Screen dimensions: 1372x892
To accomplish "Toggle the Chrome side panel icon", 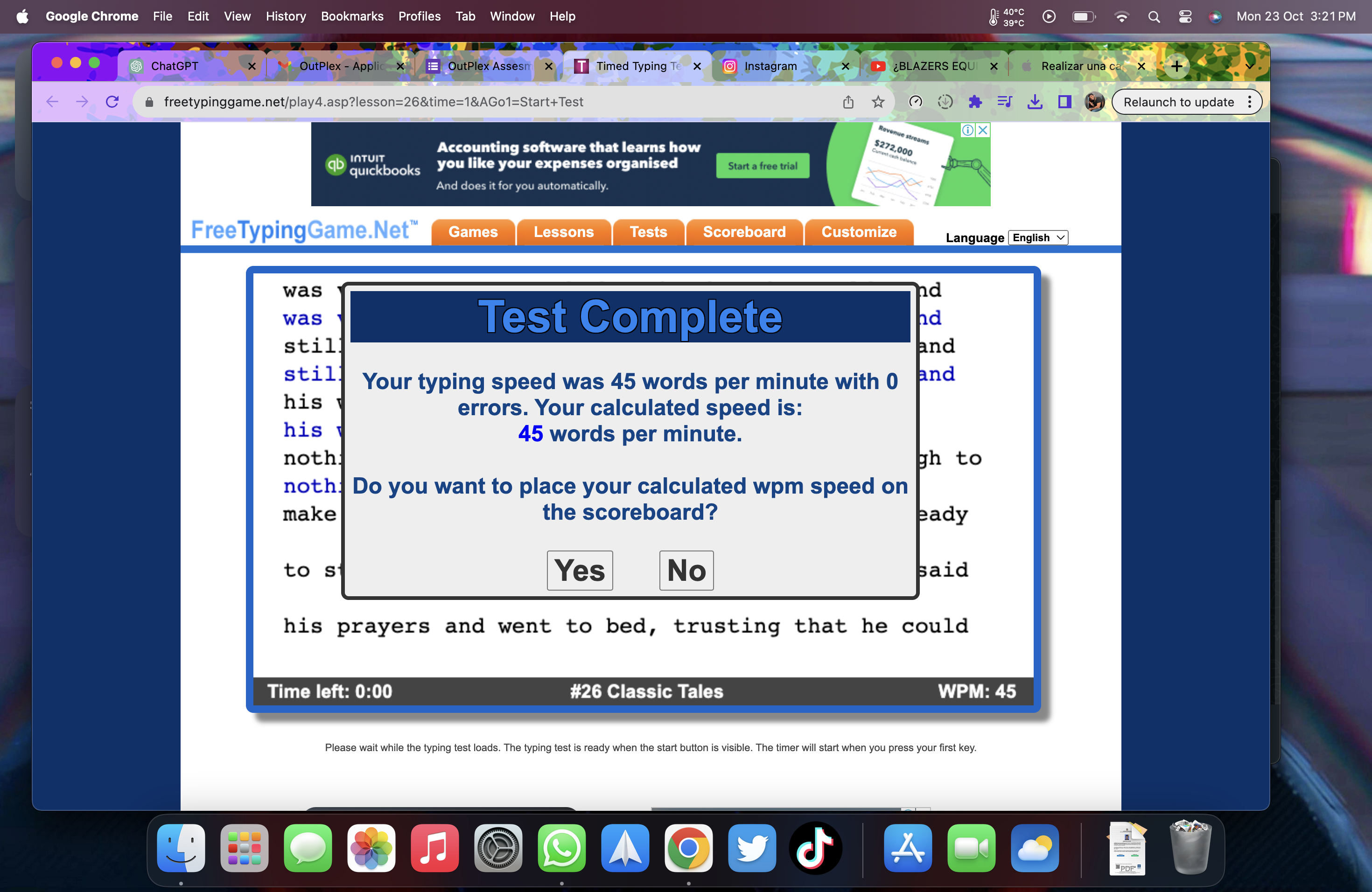I will pos(1064,102).
